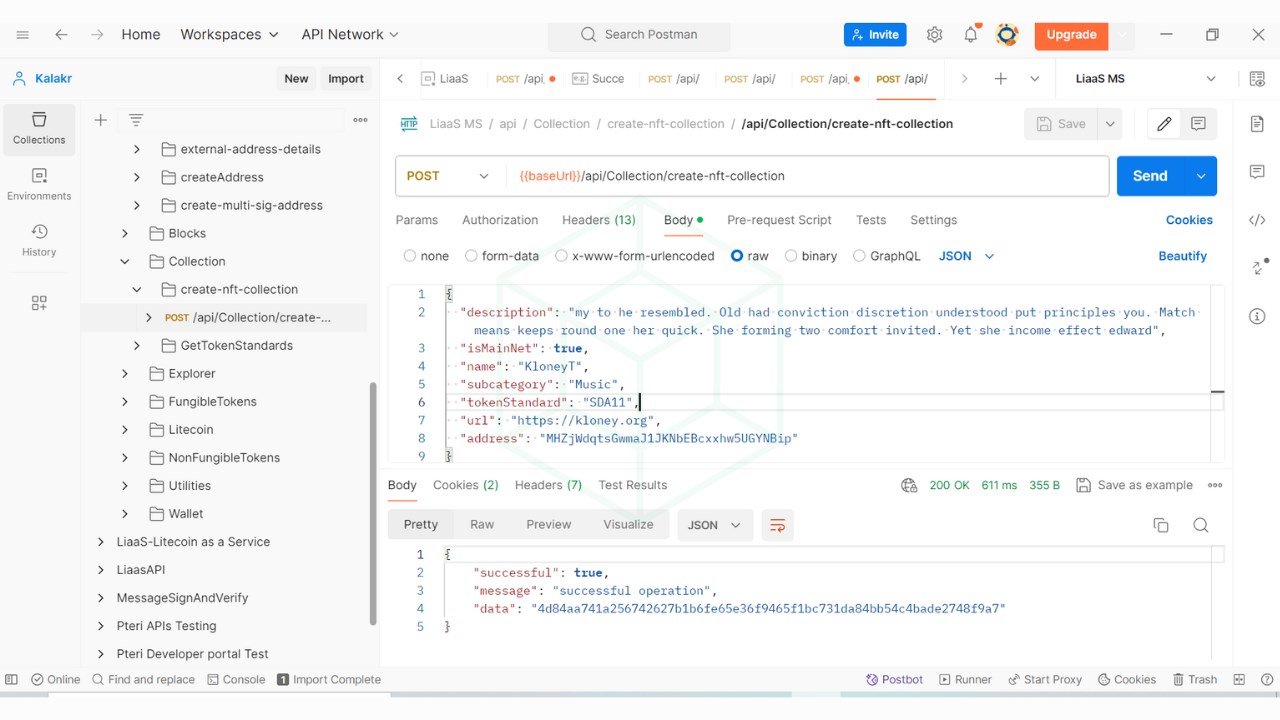Screen dimensions: 1280x720
Task: Show the code snippet panel
Action: tap(1257, 220)
